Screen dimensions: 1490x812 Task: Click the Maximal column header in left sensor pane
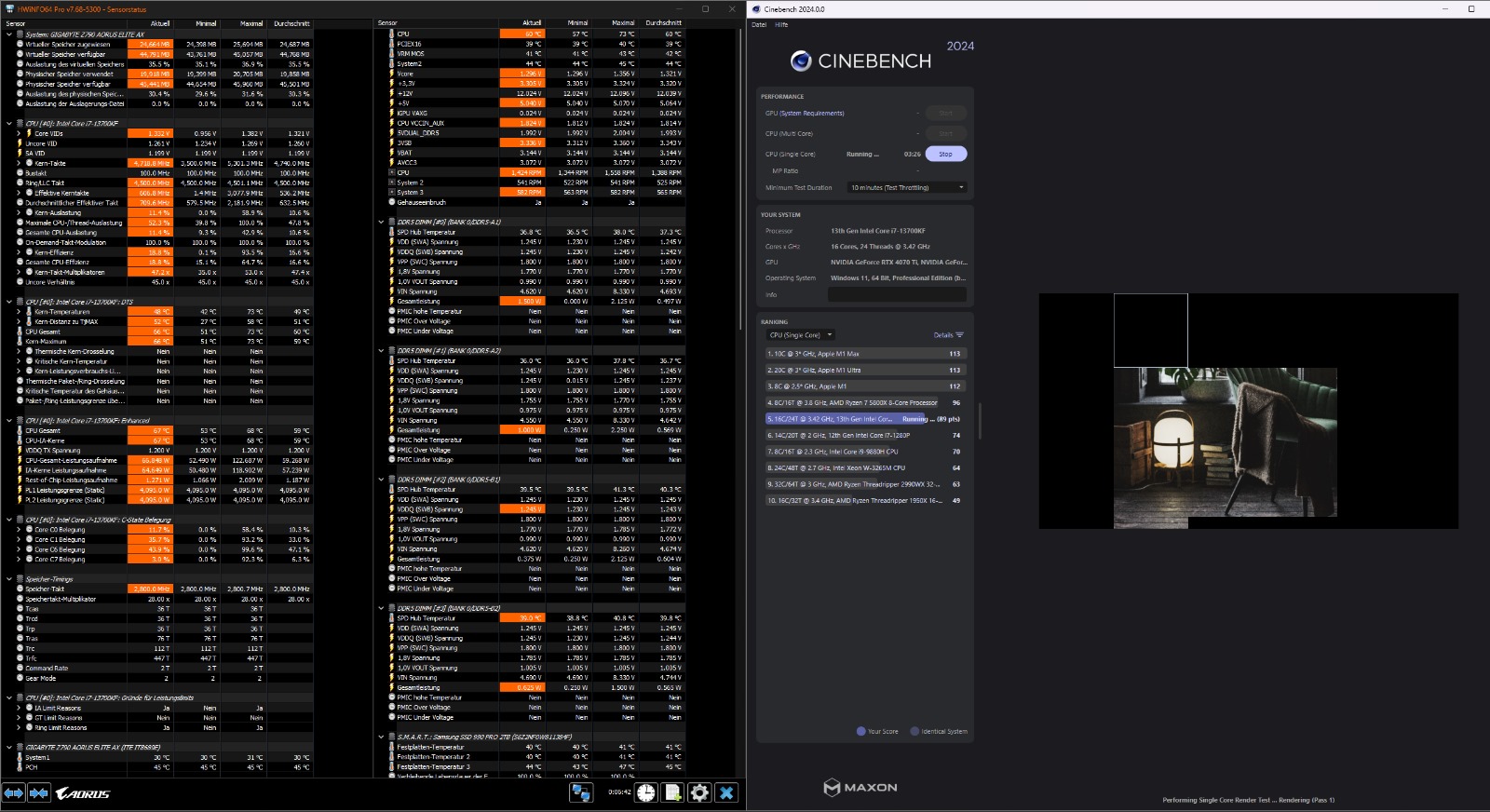(x=251, y=23)
